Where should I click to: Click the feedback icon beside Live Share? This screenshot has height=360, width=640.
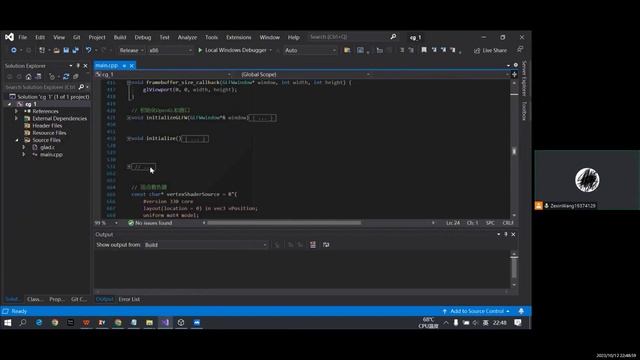coord(520,50)
